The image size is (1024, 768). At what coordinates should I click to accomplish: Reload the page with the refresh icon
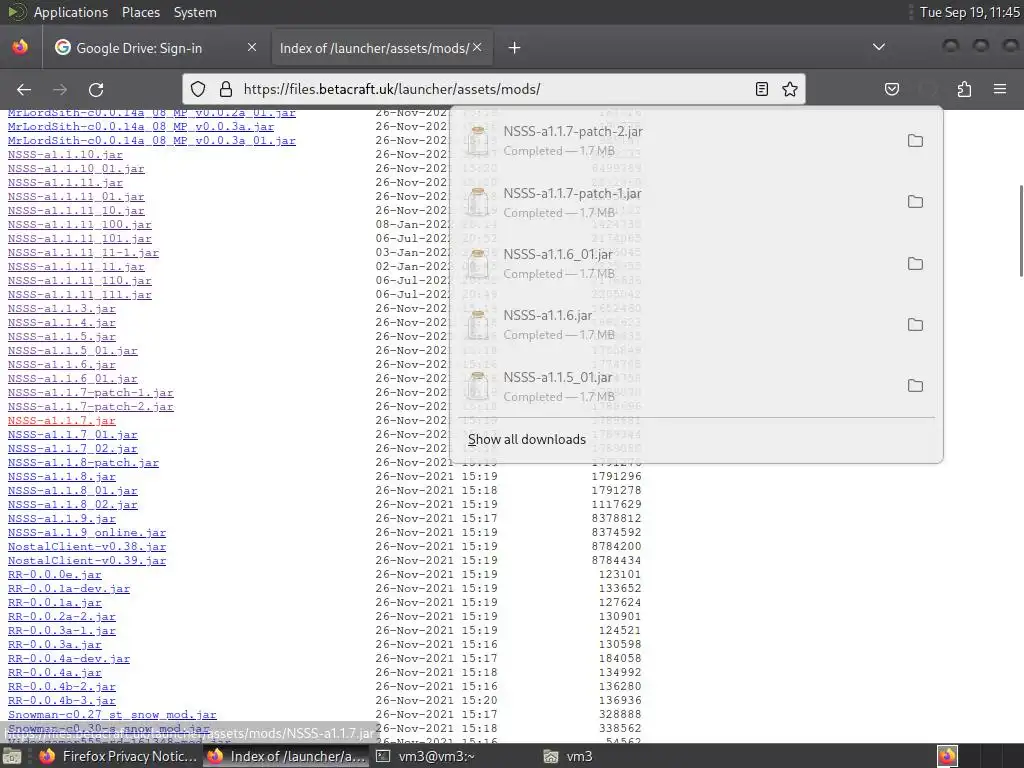[x=96, y=89]
